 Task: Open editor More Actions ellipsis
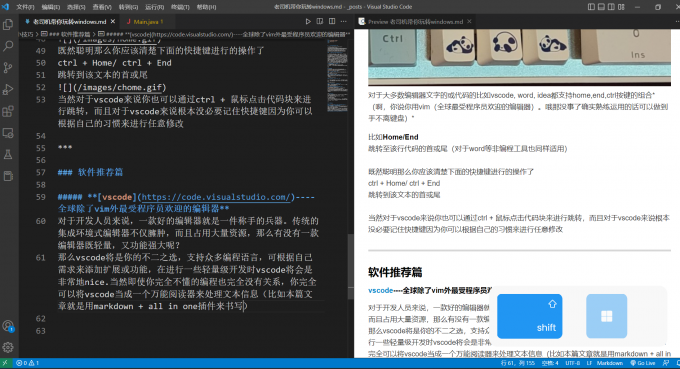(x=343, y=21)
